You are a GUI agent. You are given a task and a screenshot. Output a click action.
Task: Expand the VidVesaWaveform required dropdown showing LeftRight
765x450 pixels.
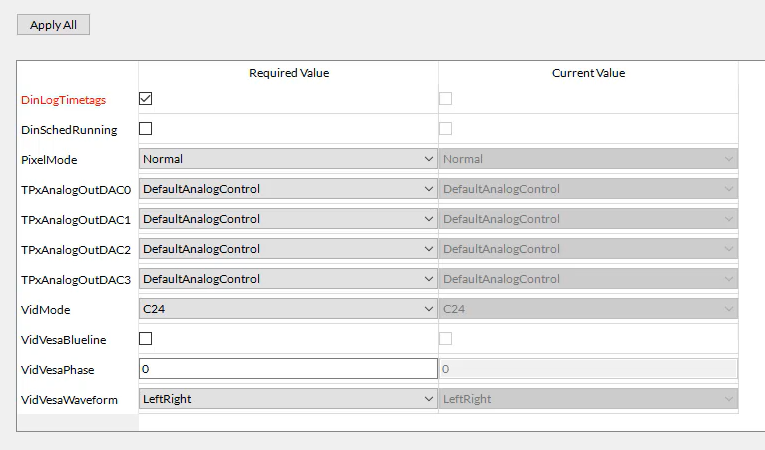click(287, 399)
